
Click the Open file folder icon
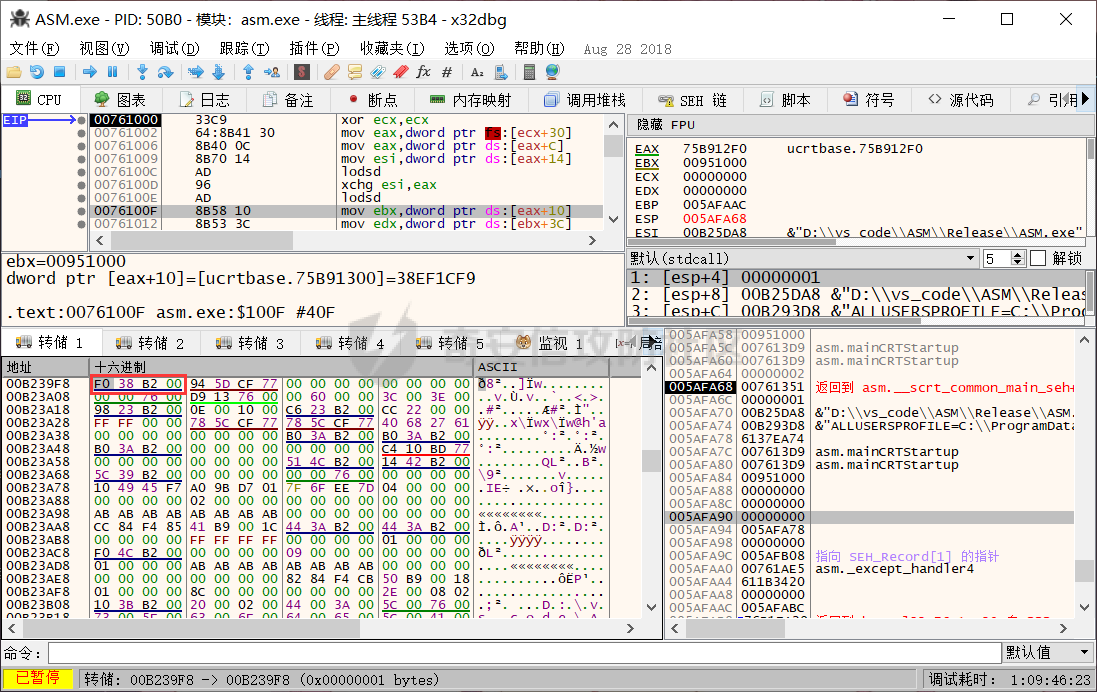click(x=13, y=72)
